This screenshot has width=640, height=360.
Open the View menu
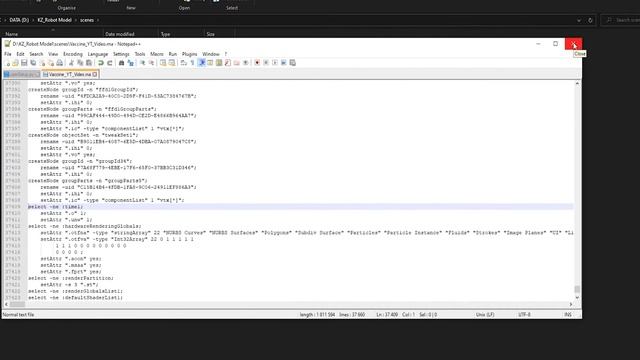point(53,54)
